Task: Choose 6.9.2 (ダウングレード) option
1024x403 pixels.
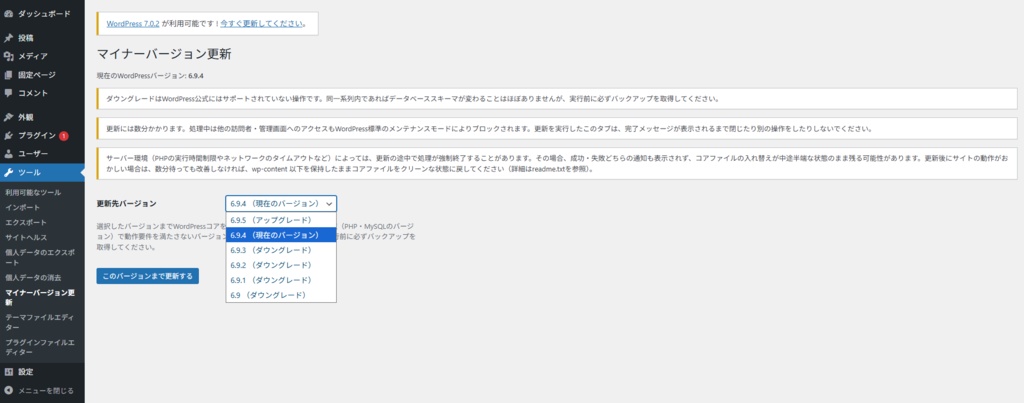Action: pyautogui.click(x=281, y=265)
